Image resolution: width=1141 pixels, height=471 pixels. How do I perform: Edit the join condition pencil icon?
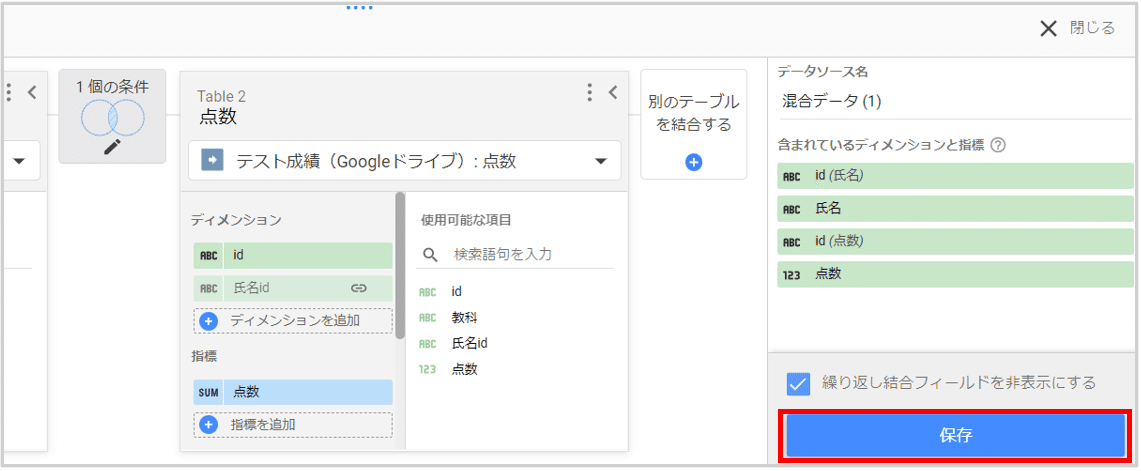(112, 146)
